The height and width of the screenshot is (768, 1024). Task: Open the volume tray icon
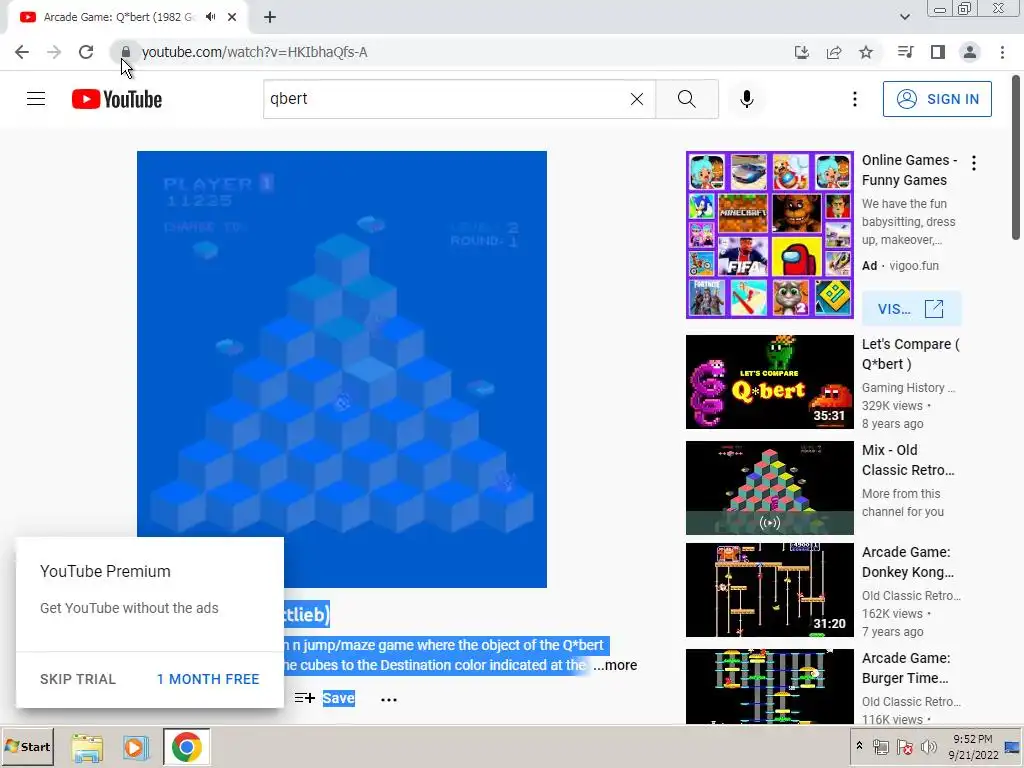[x=928, y=746]
